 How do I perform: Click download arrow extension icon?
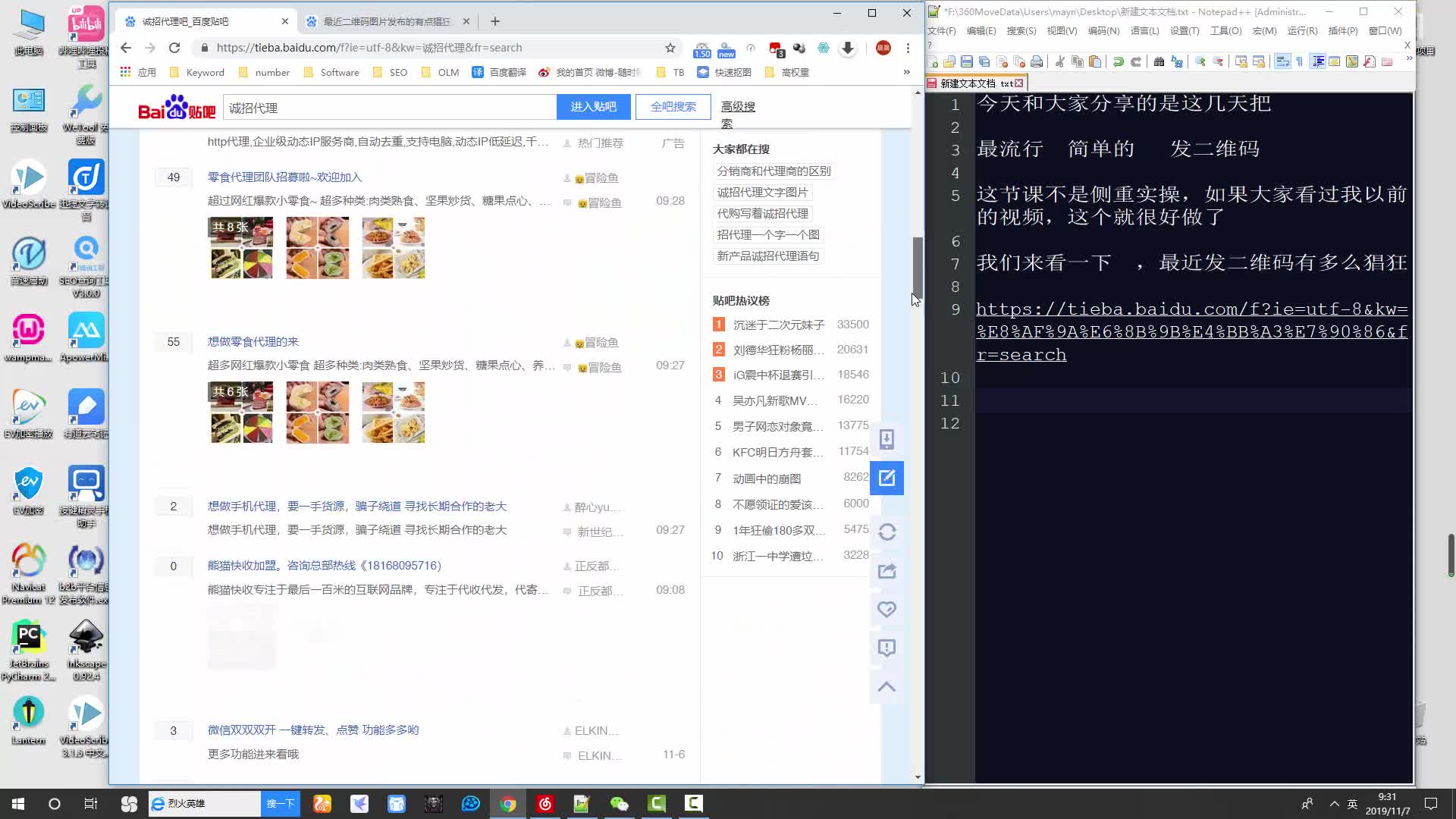[848, 48]
